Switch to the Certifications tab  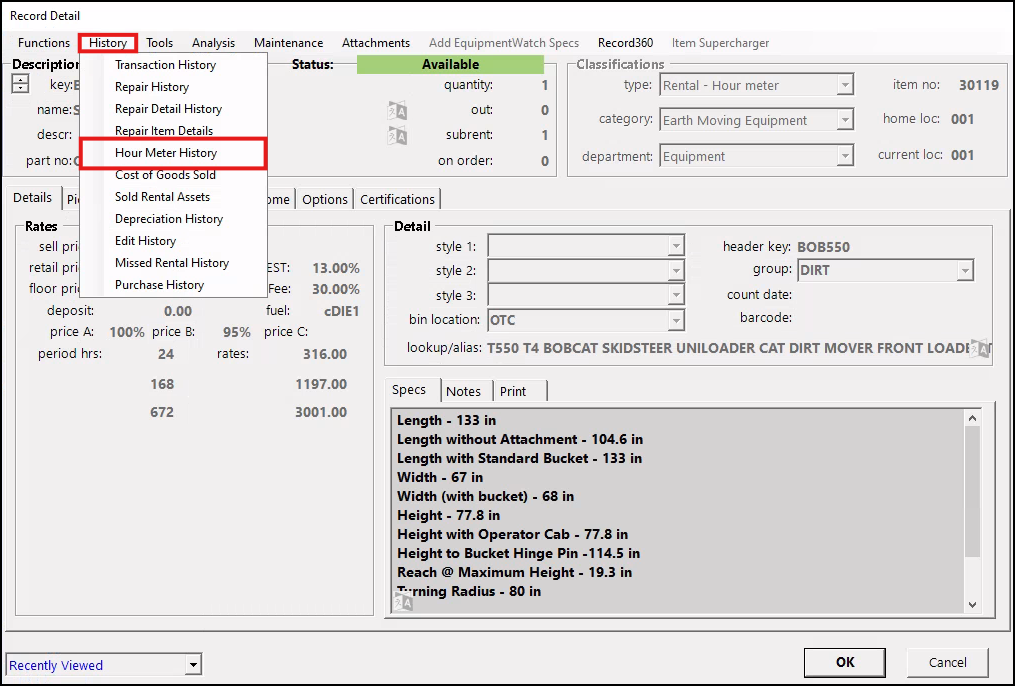[x=397, y=199]
